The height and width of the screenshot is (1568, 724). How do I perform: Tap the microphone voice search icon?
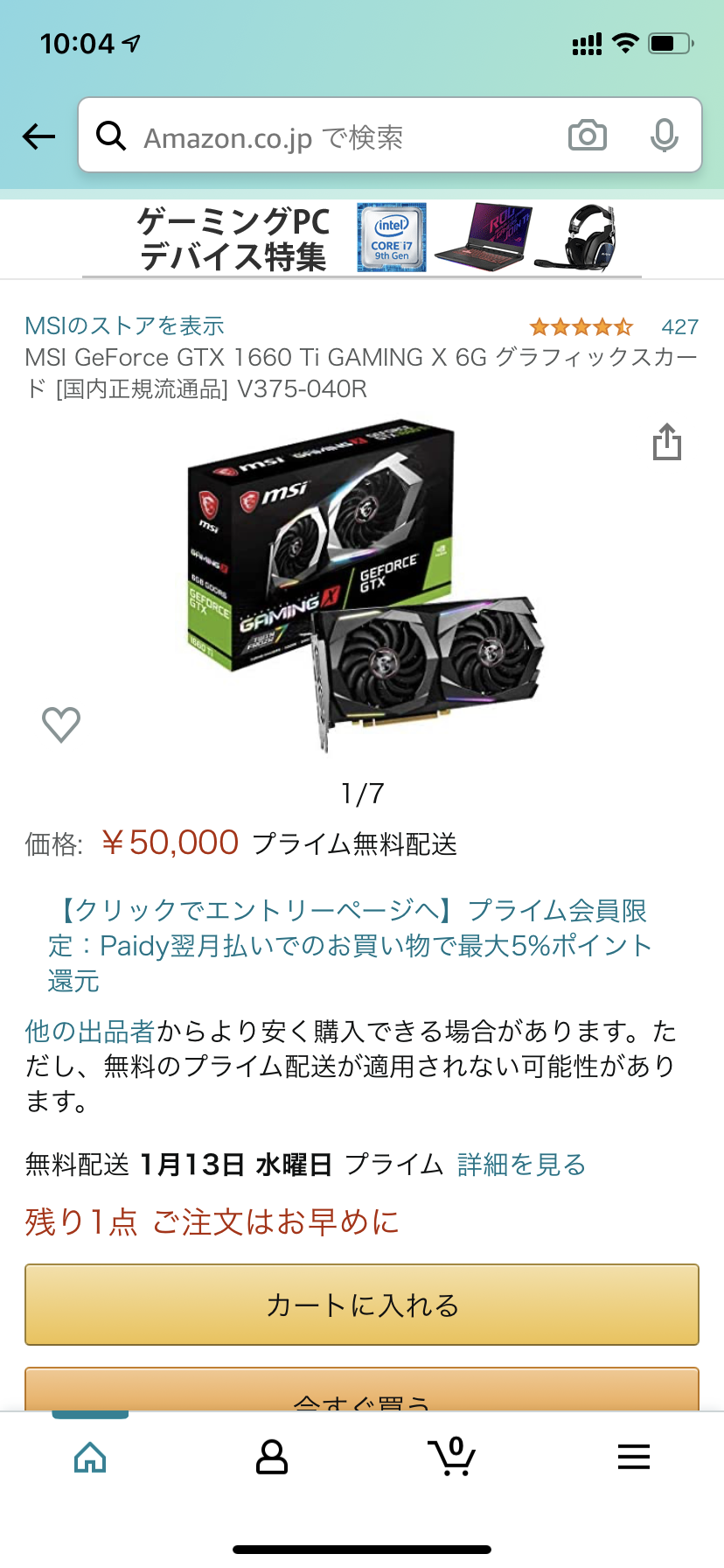(x=665, y=136)
